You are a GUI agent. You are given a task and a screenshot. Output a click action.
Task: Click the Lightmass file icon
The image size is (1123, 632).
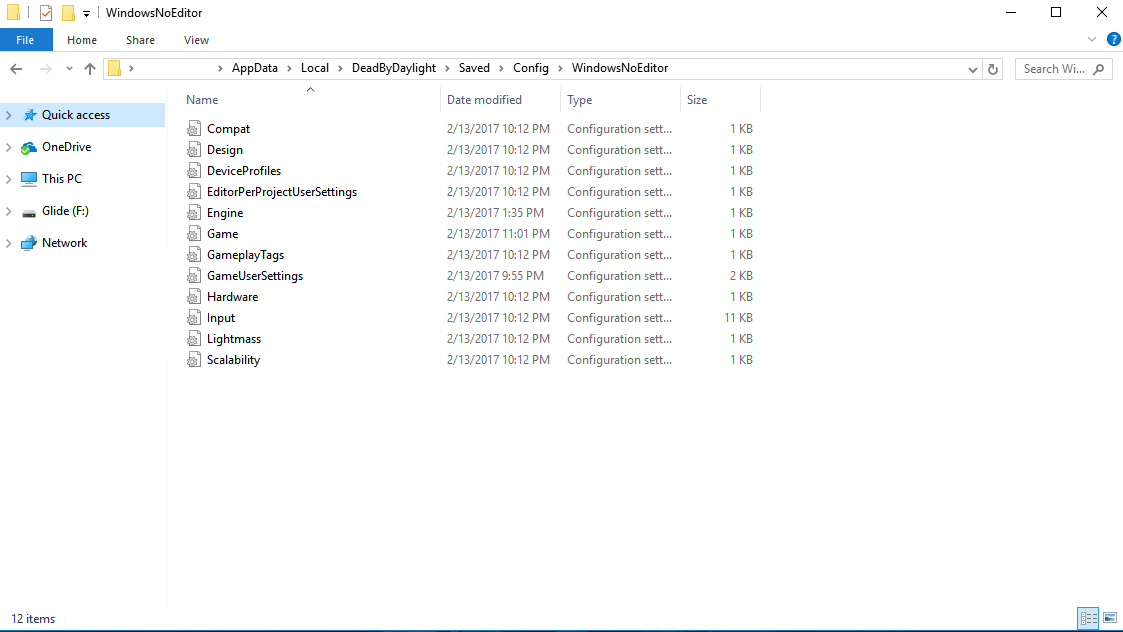194,338
